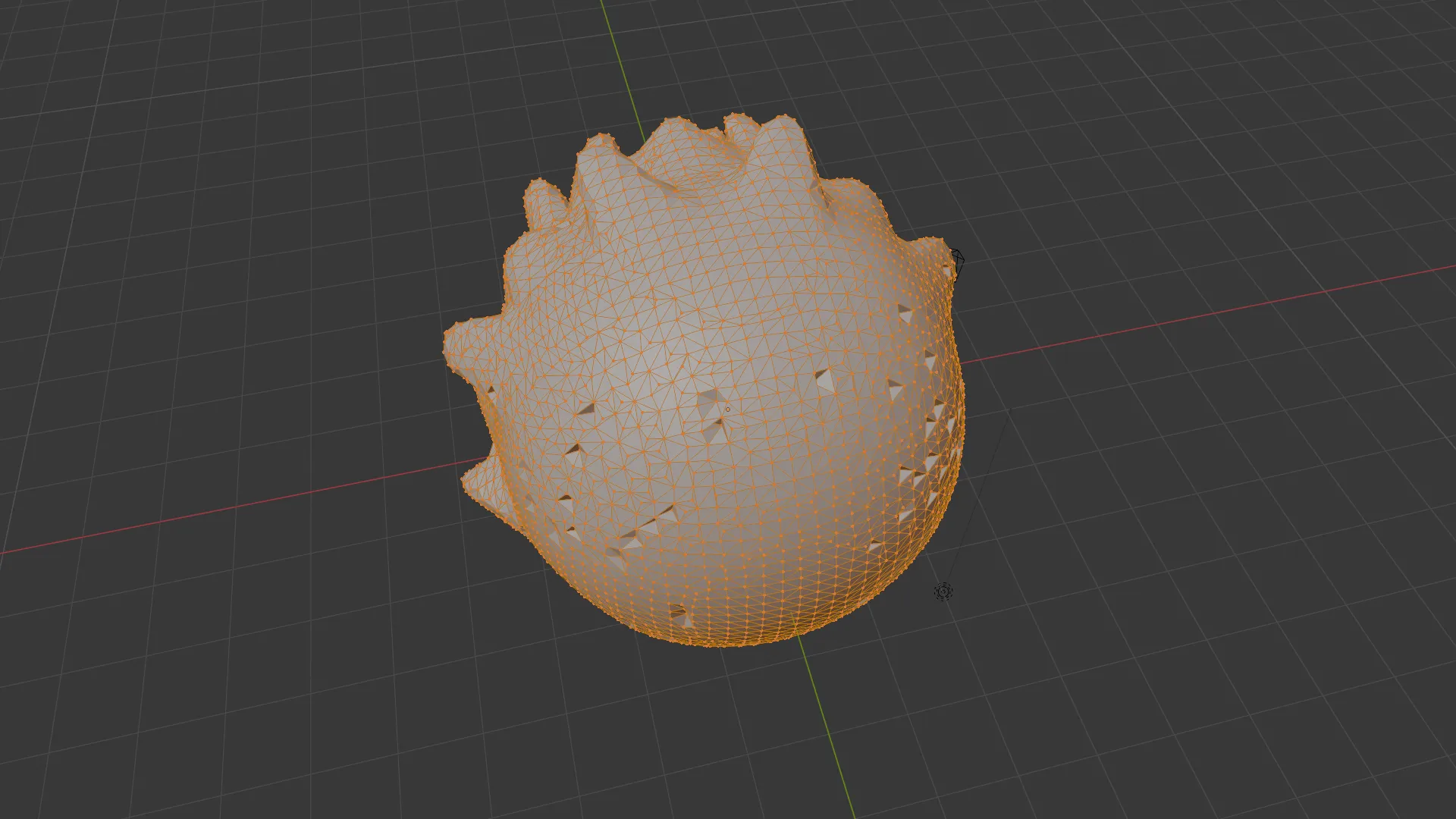Image resolution: width=1456 pixels, height=819 pixels.
Task: Select the orange sculpted sphere mesh
Action: [x=704, y=381]
